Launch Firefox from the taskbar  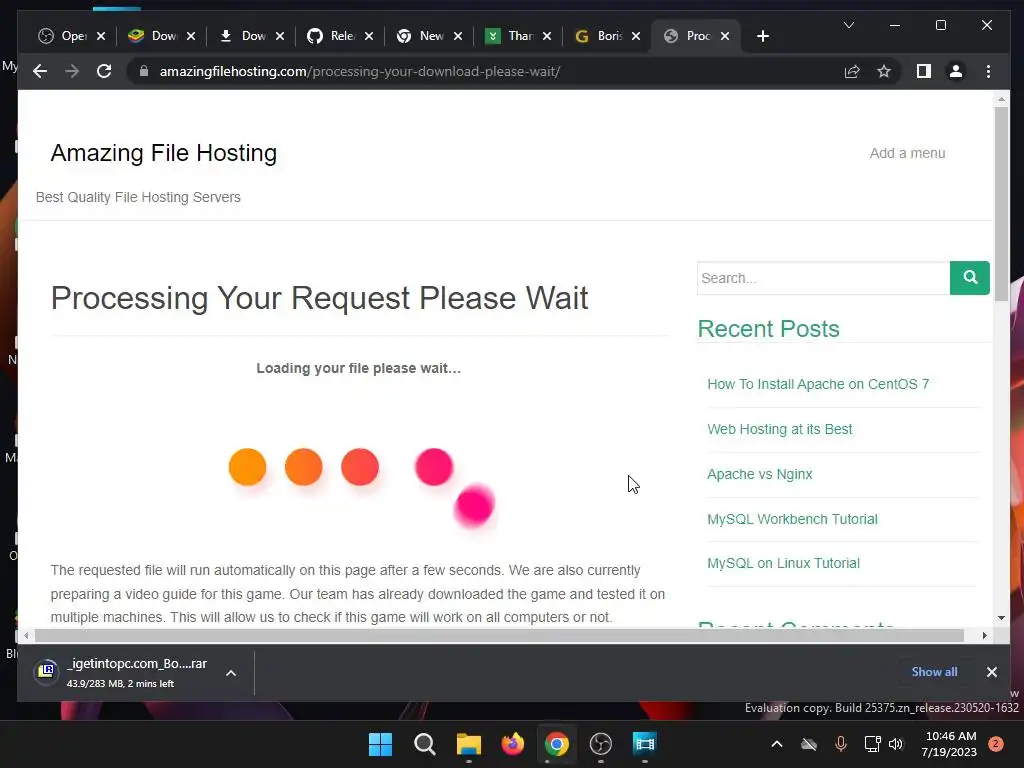(x=513, y=744)
